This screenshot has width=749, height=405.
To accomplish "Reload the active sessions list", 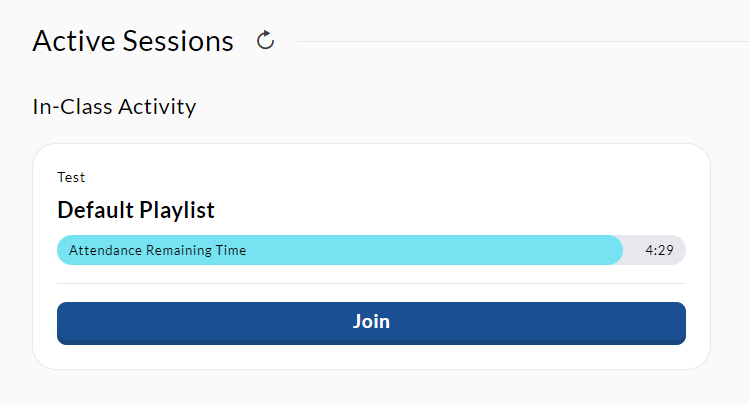I will tap(266, 41).
